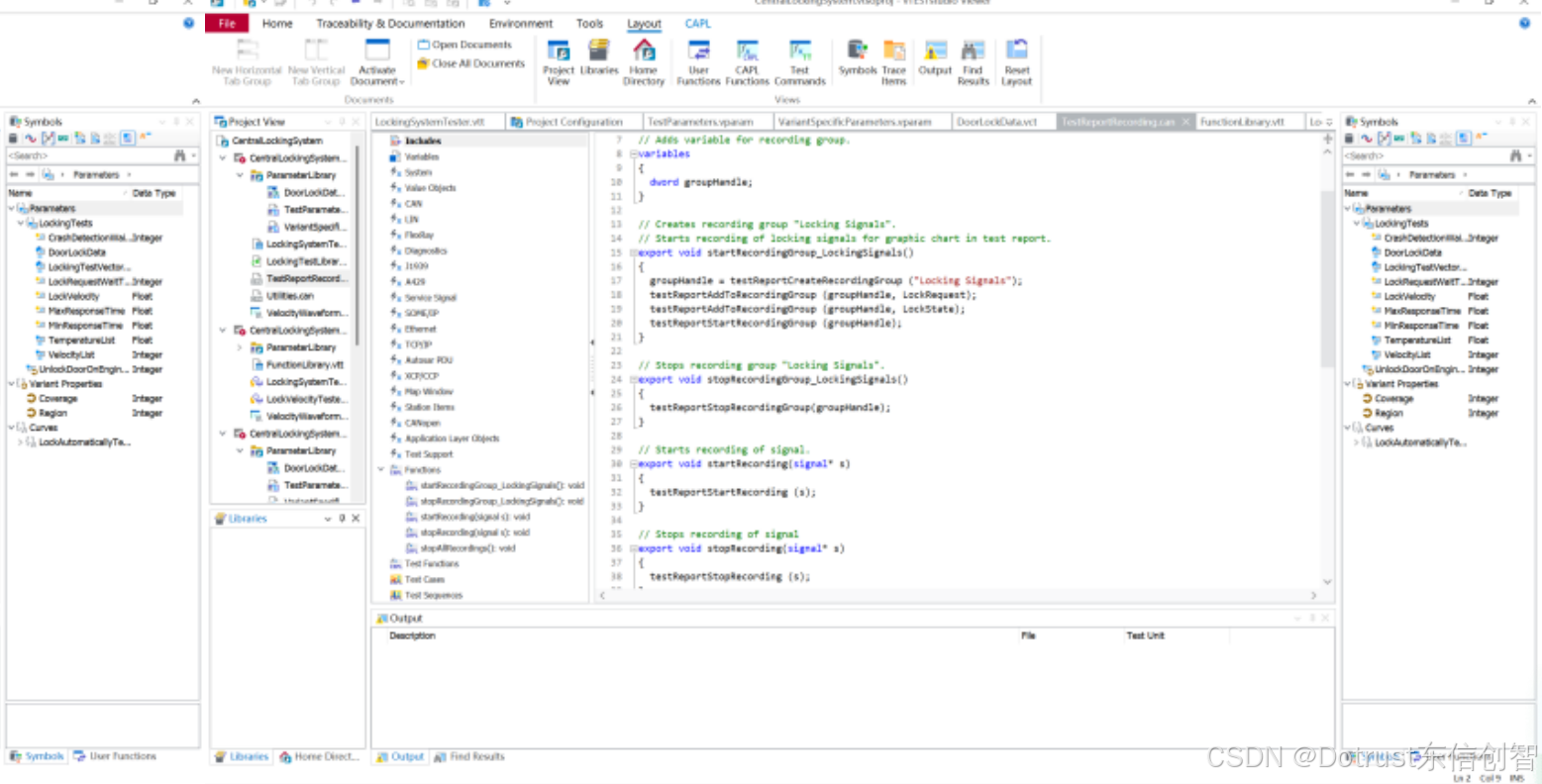This screenshot has height=784, width=1542.
Task: Switch to the Environment ribbon tab
Action: tap(521, 23)
